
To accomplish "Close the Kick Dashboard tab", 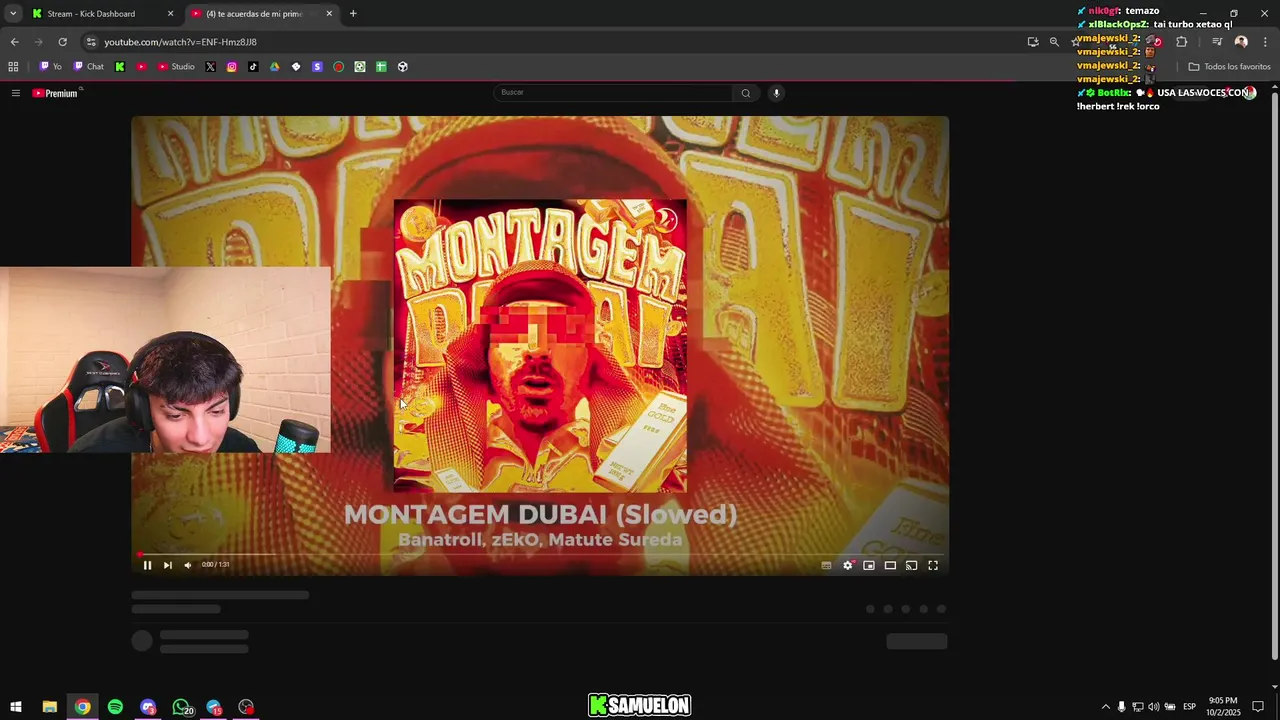I will 170,14.
